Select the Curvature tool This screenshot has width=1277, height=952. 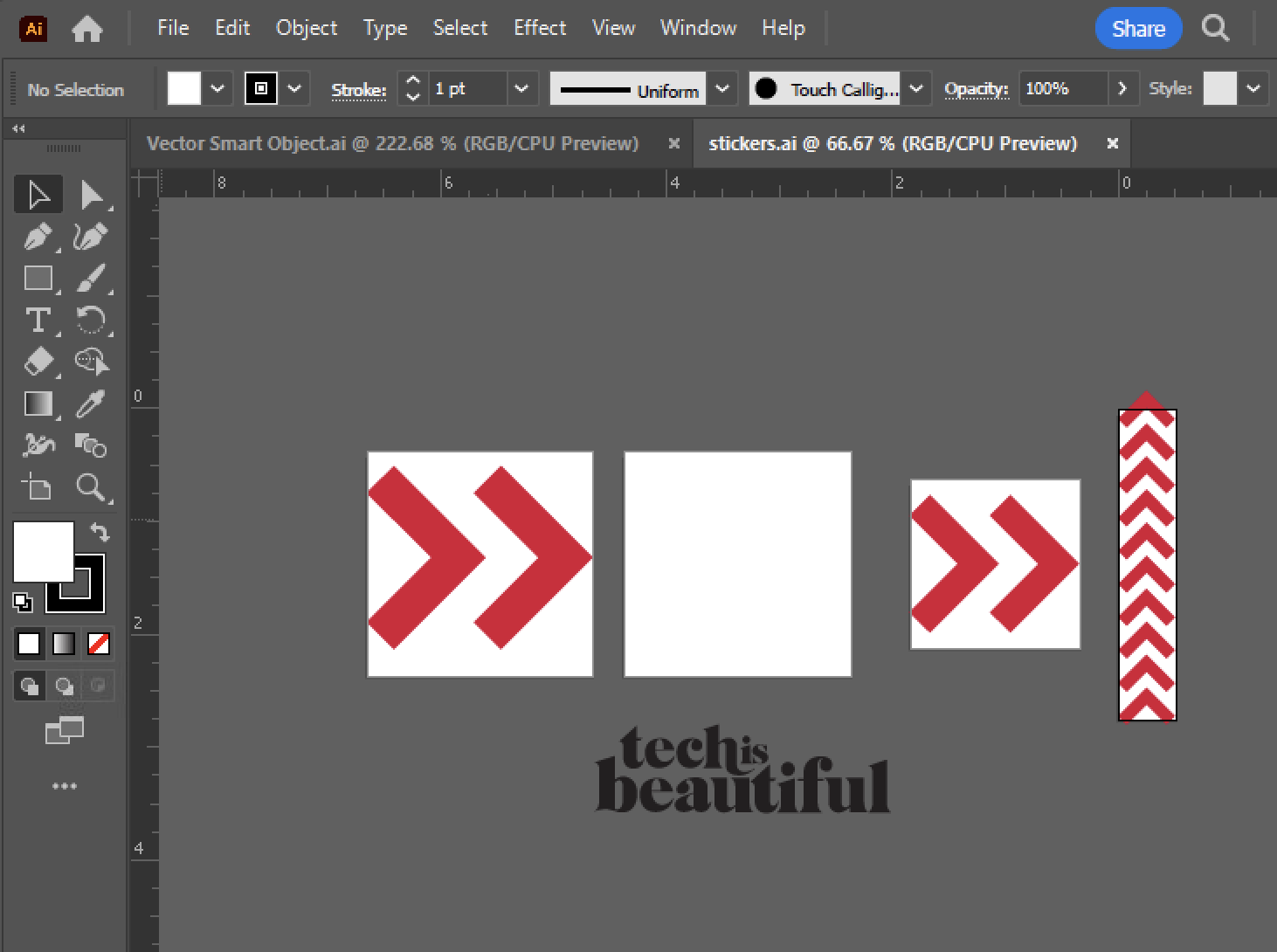click(91, 237)
